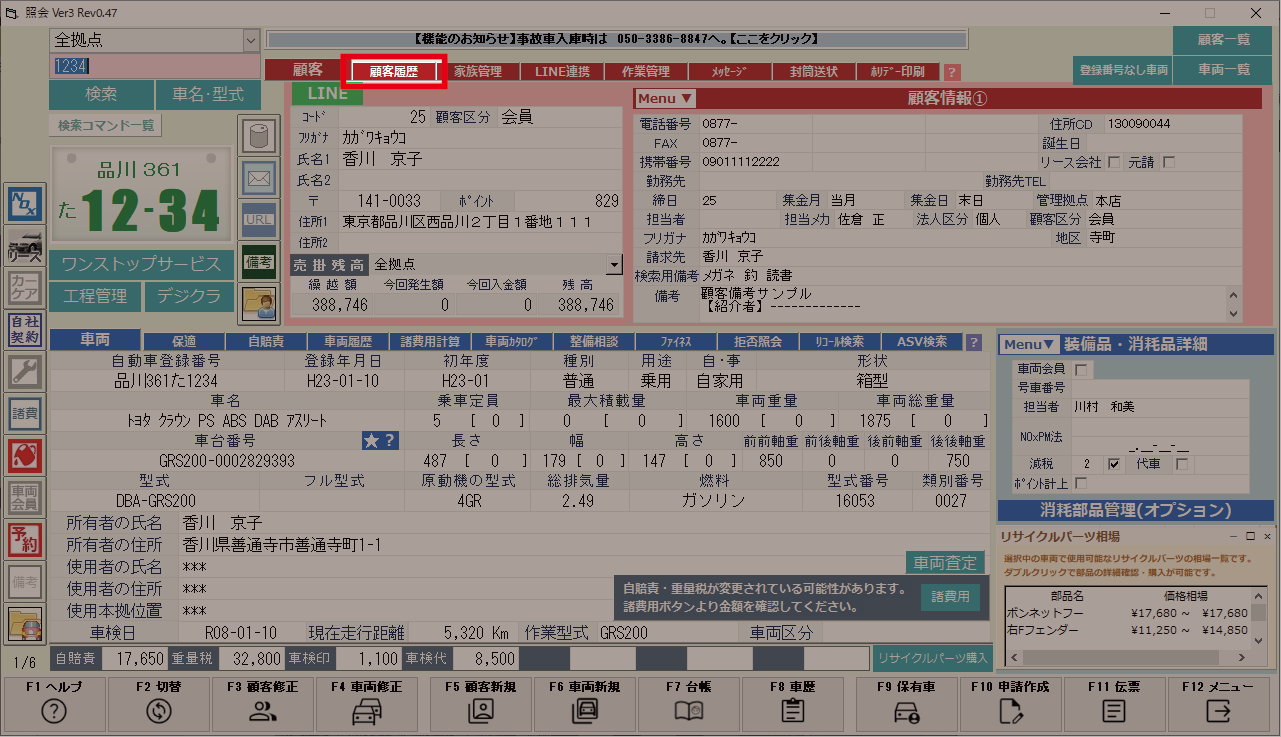Click the question mark beside ASV検索
1281x737 pixels.
(974, 342)
